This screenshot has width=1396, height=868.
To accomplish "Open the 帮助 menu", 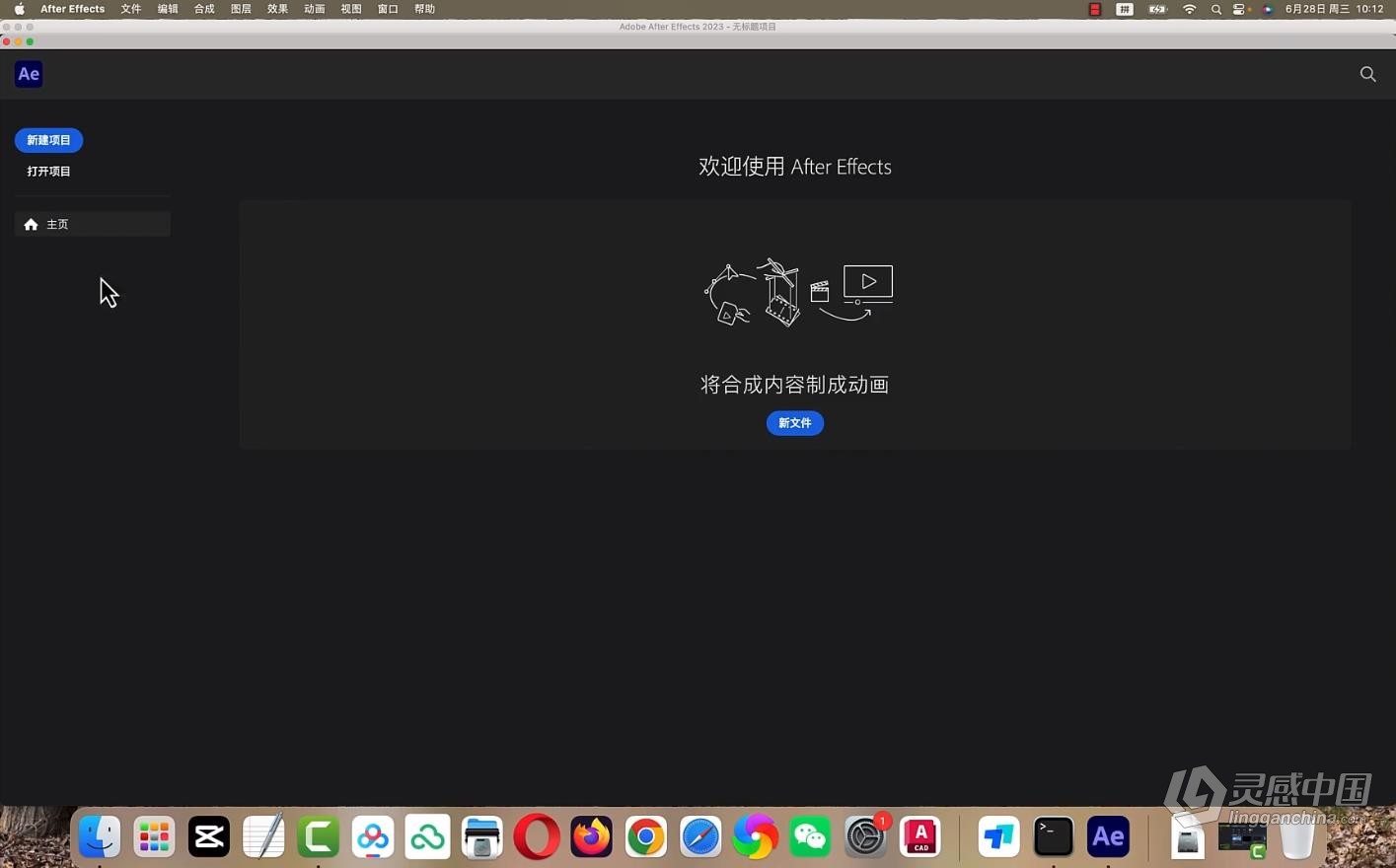I will click(424, 9).
